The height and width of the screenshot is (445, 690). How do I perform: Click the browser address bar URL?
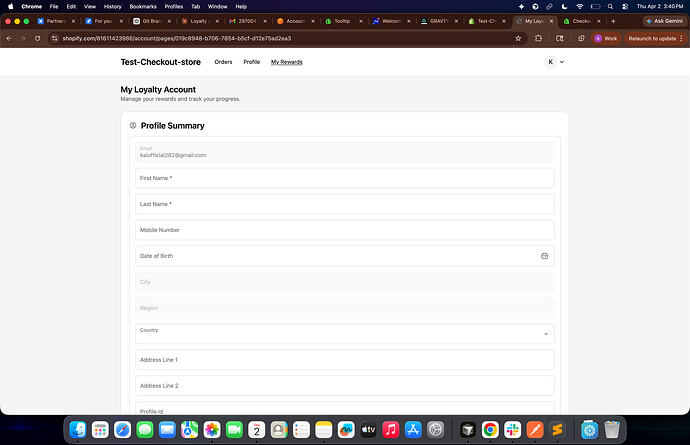[x=176, y=38]
